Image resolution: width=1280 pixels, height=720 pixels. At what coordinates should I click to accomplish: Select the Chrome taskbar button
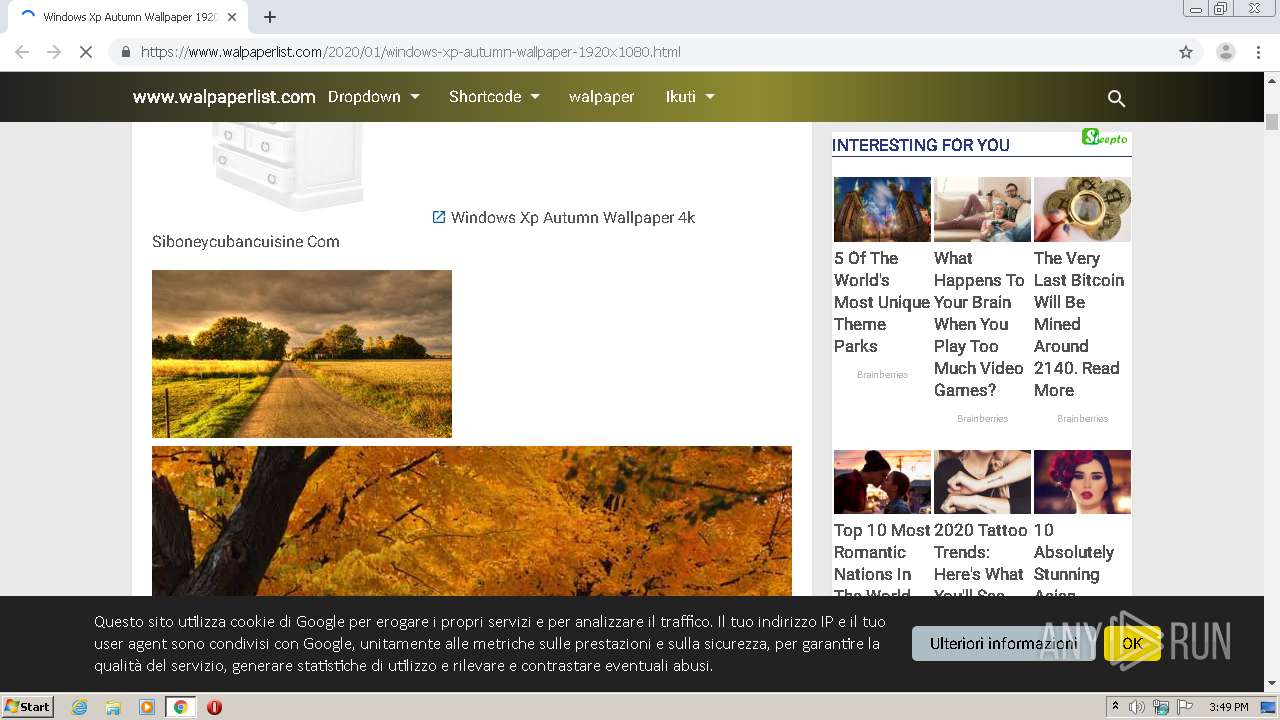(180, 707)
